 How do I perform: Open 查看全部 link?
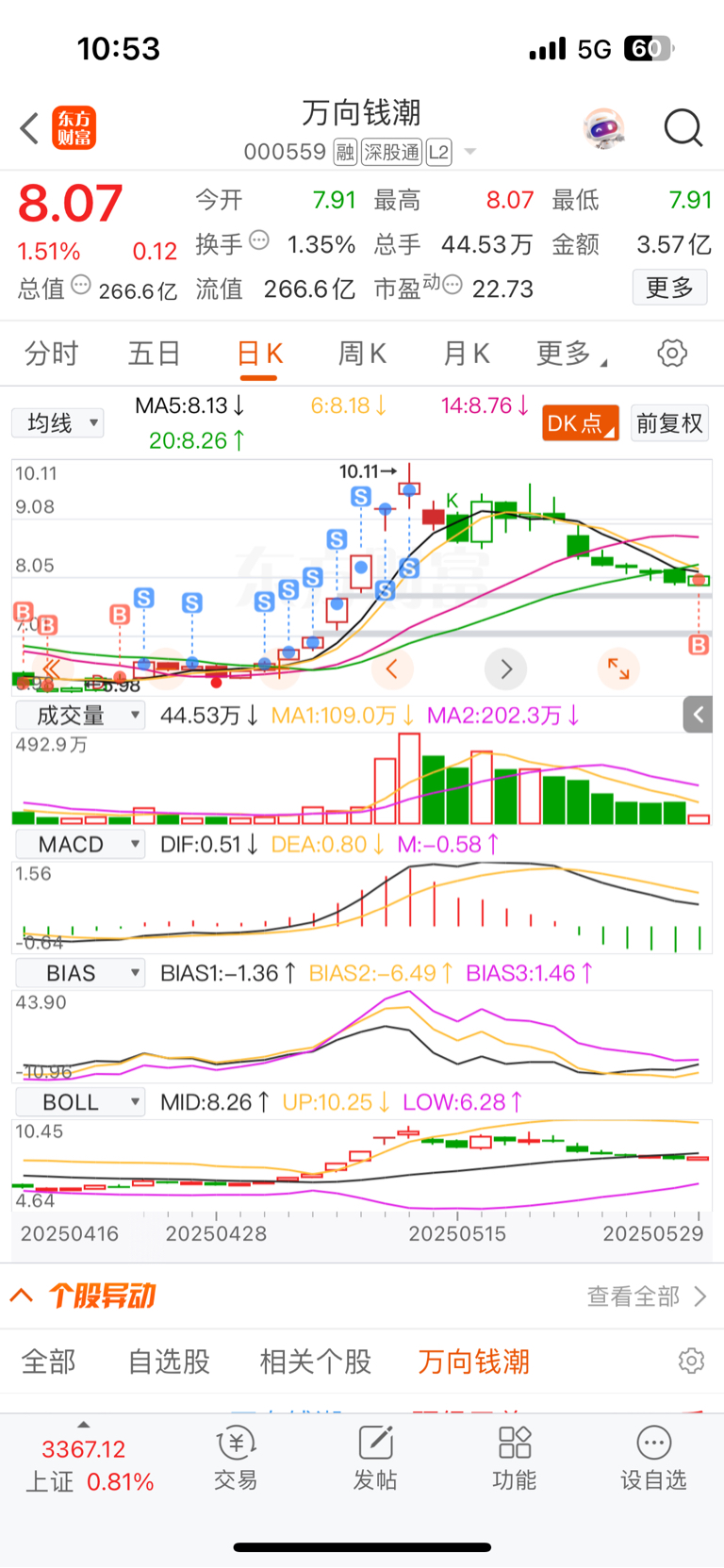point(646,1296)
